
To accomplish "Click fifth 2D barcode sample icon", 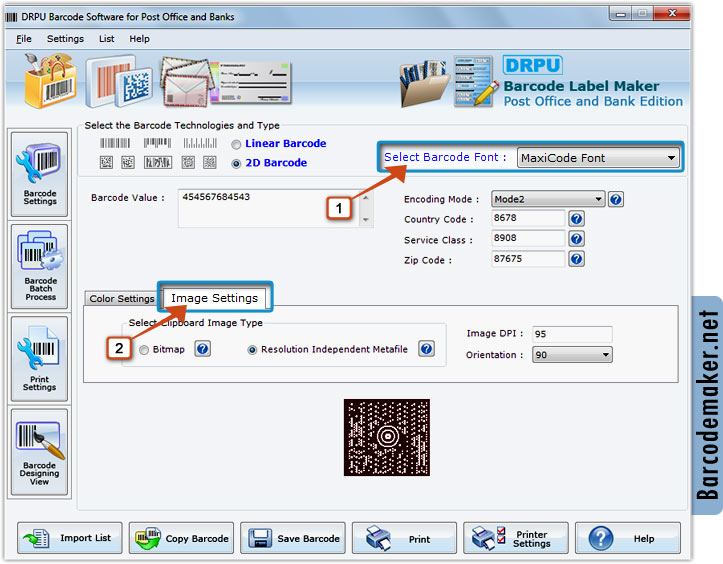I will coord(210,162).
